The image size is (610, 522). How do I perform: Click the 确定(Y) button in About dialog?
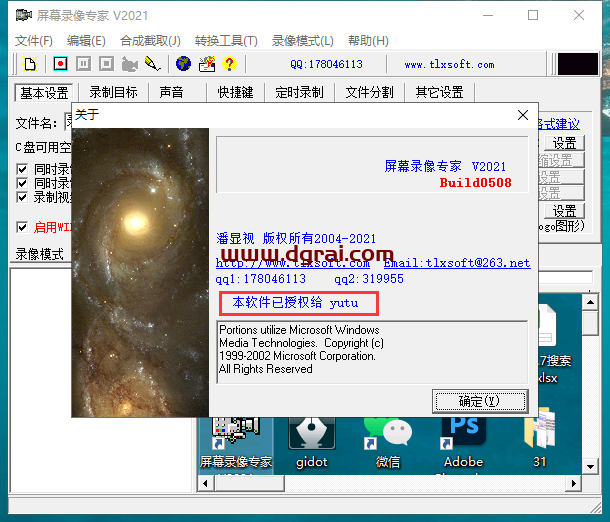click(x=479, y=401)
